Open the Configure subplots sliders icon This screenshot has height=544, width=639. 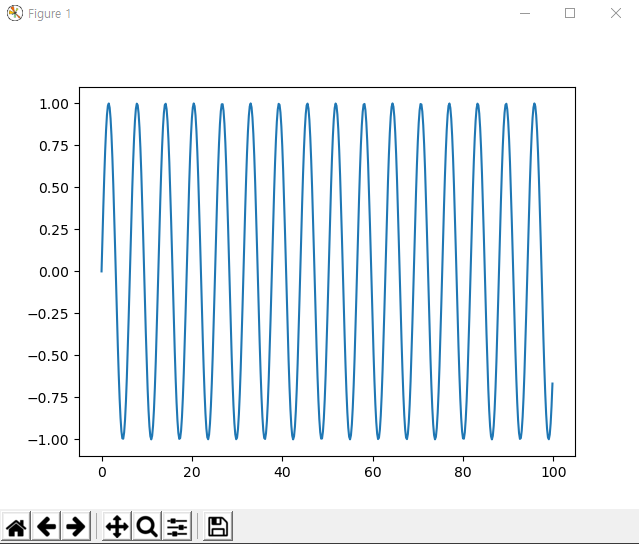tap(177, 527)
